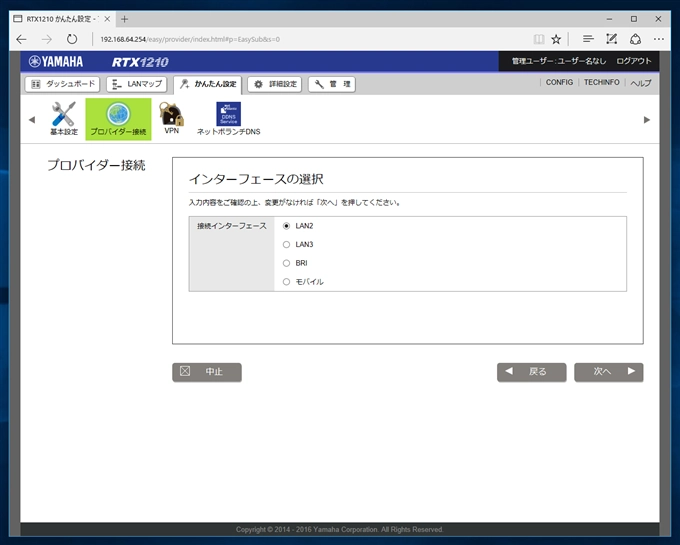Click the YAMAHA logo
680x545 pixels.
coord(56,62)
